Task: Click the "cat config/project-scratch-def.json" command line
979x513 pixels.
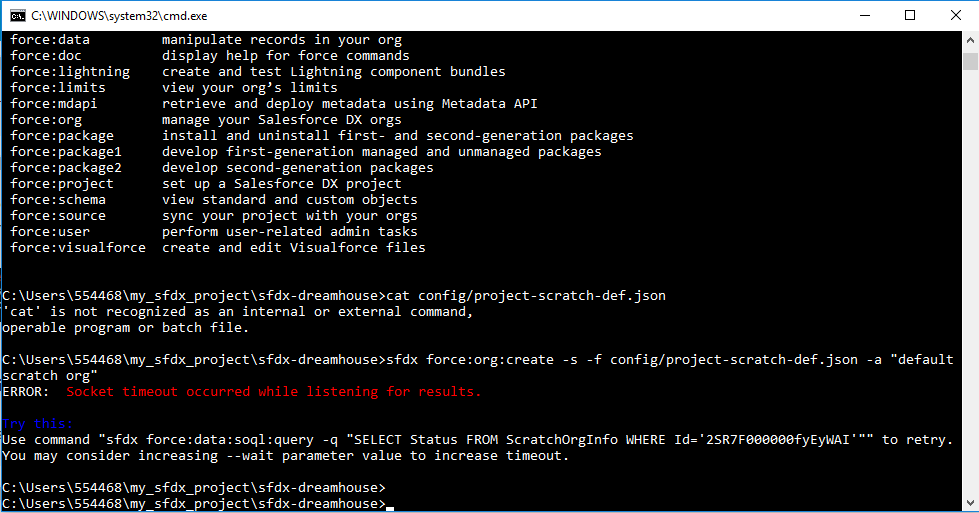Action: pyautogui.click(x=529, y=296)
